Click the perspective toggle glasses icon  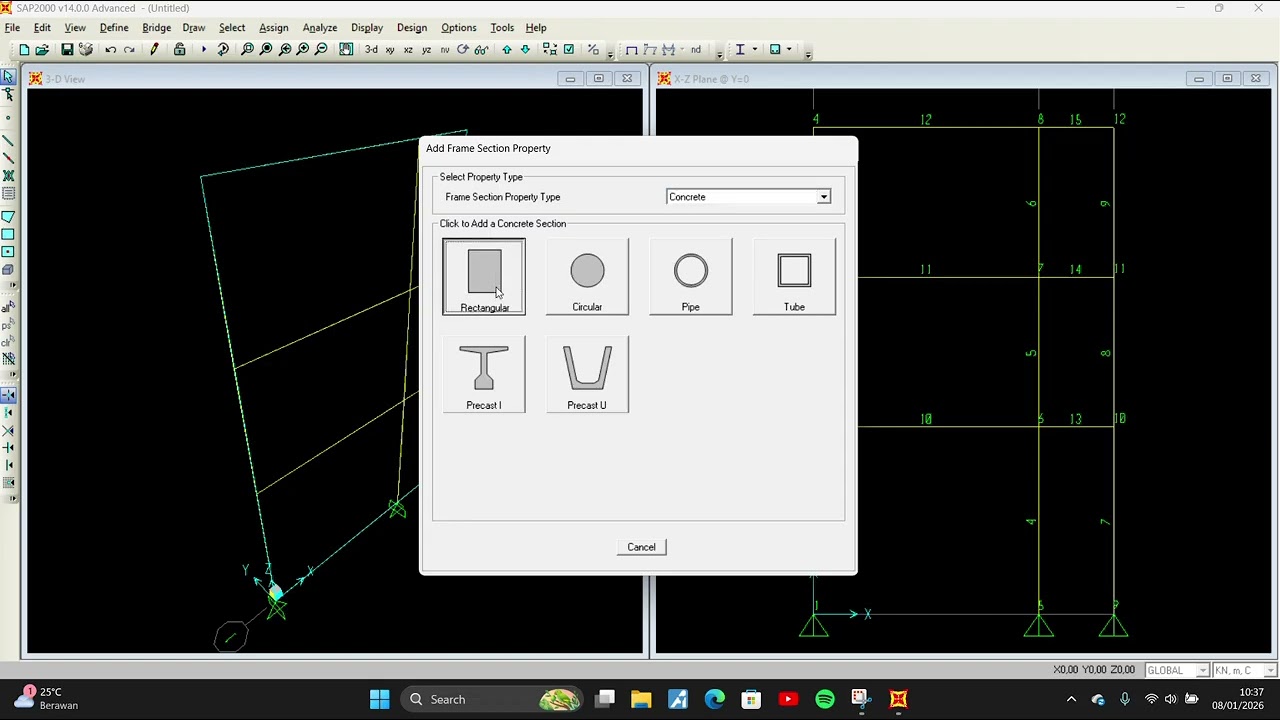pyautogui.click(x=481, y=49)
